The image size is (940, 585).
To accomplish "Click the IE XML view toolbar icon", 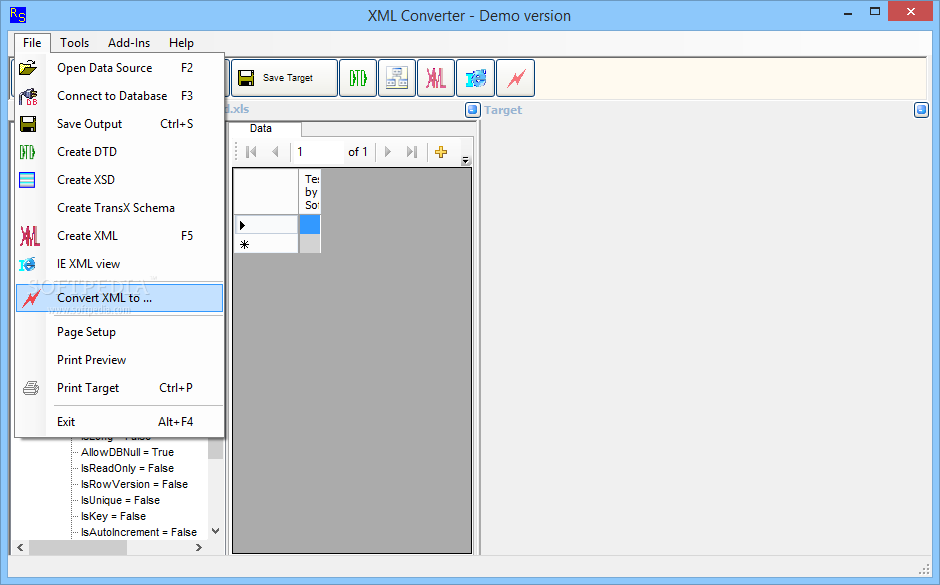I will [475, 78].
